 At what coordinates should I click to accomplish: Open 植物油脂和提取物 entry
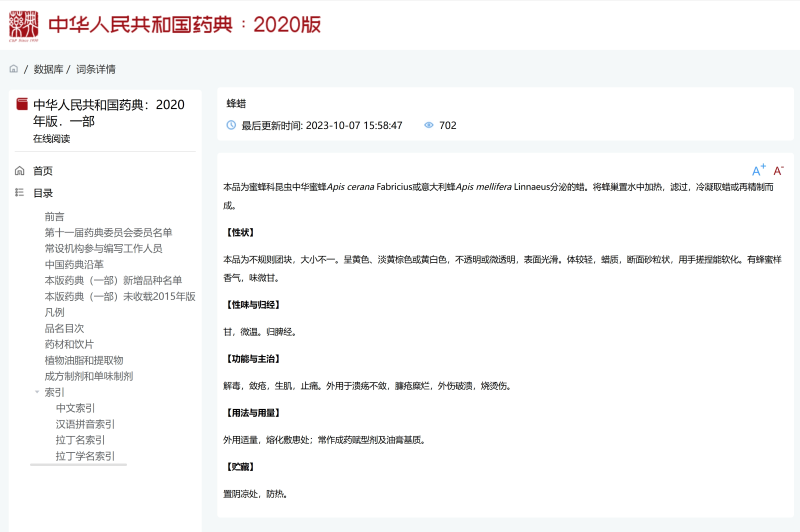(84, 360)
